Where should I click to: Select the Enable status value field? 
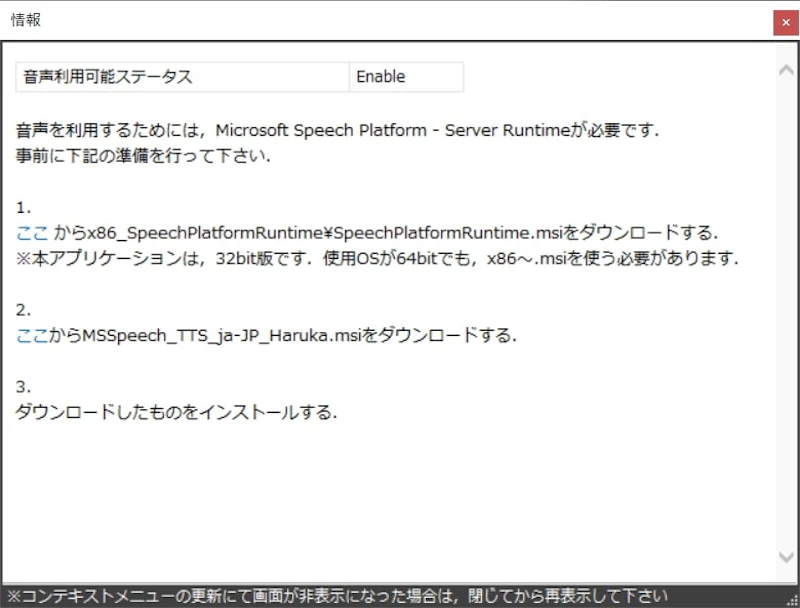(x=405, y=75)
